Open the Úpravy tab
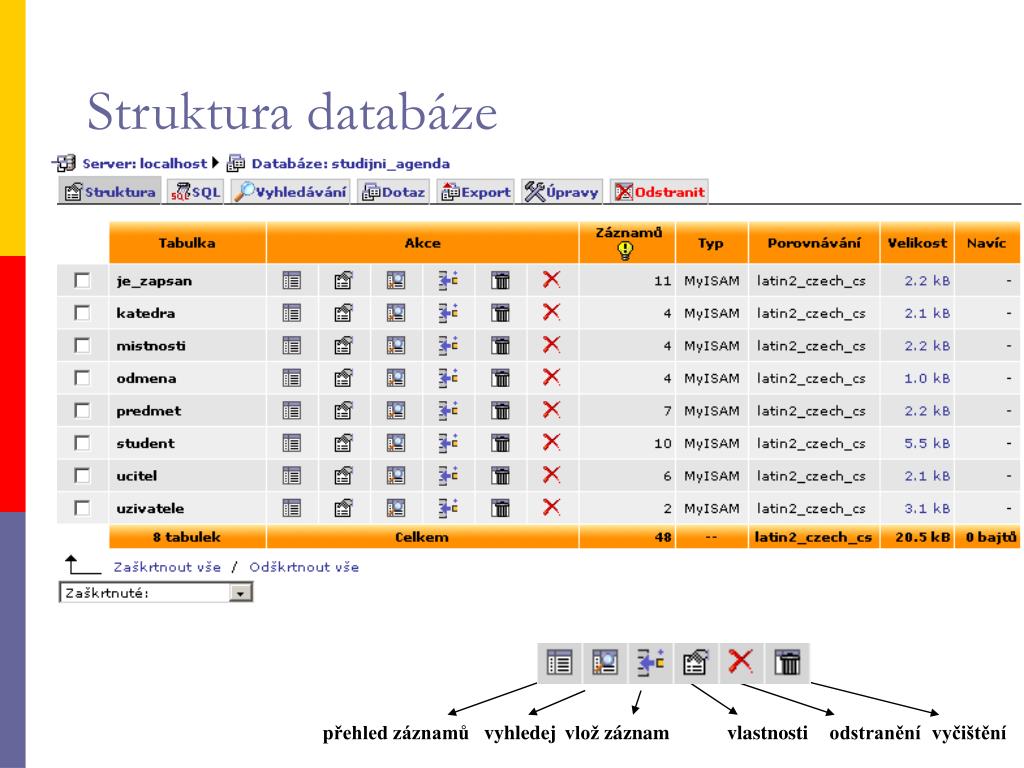 point(562,192)
